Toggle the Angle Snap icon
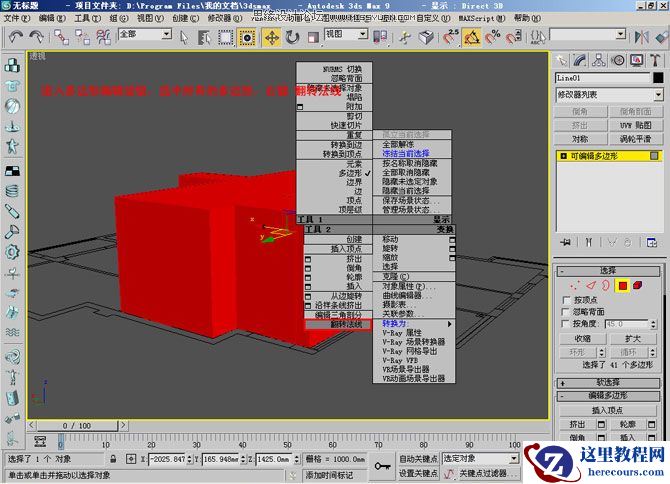The image size is (670, 484). coord(471,37)
